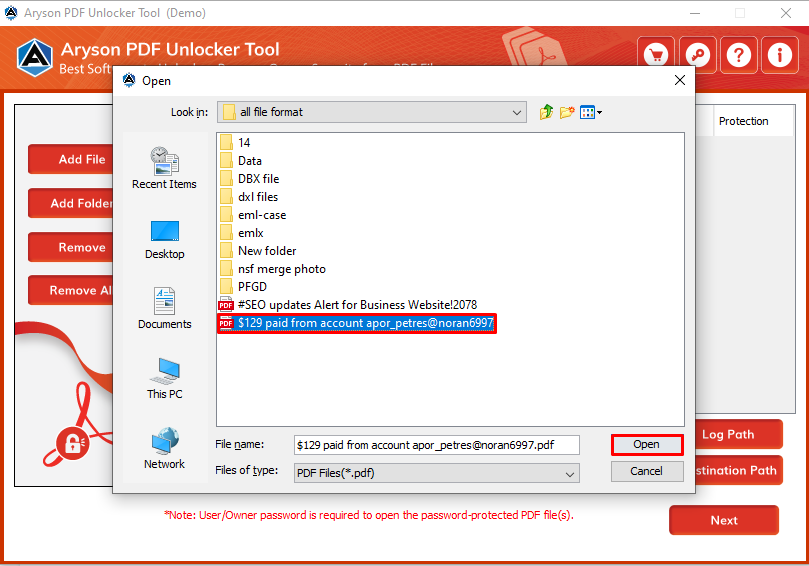Expand the Look in dropdown
The width and height of the screenshot is (809, 566).
[516, 112]
